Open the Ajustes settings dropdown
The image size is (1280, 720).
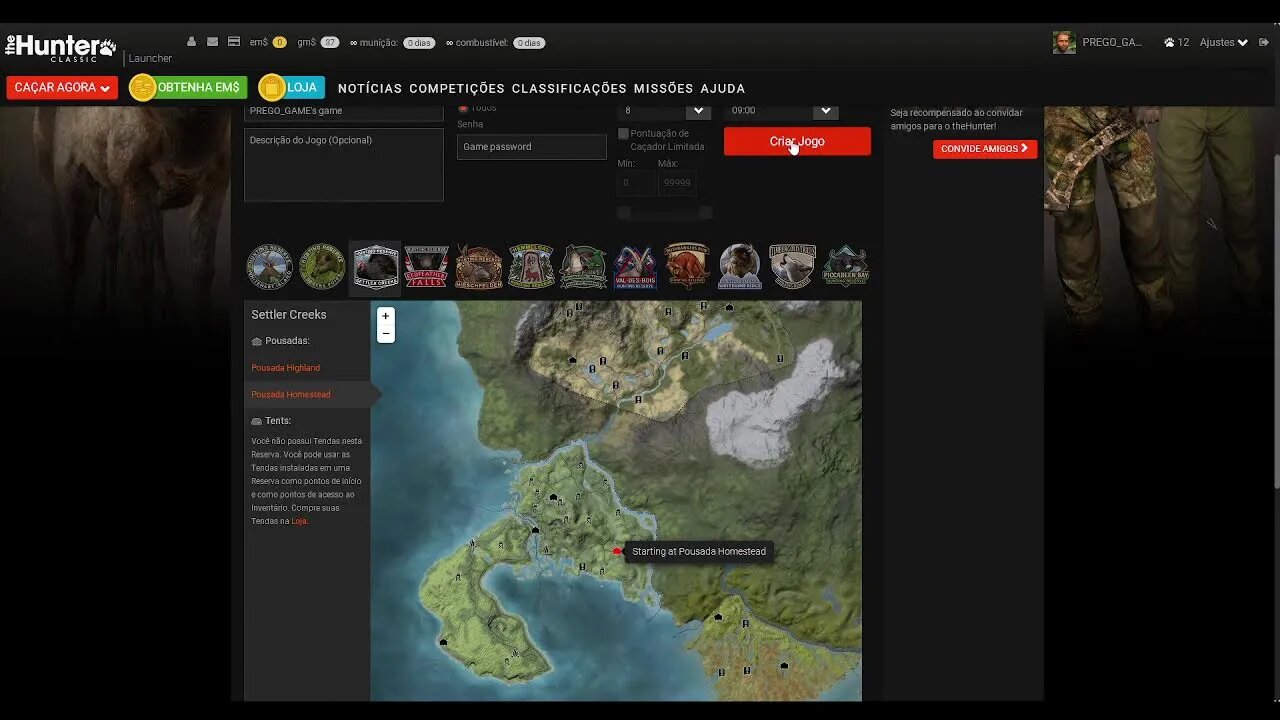click(1224, 43)
